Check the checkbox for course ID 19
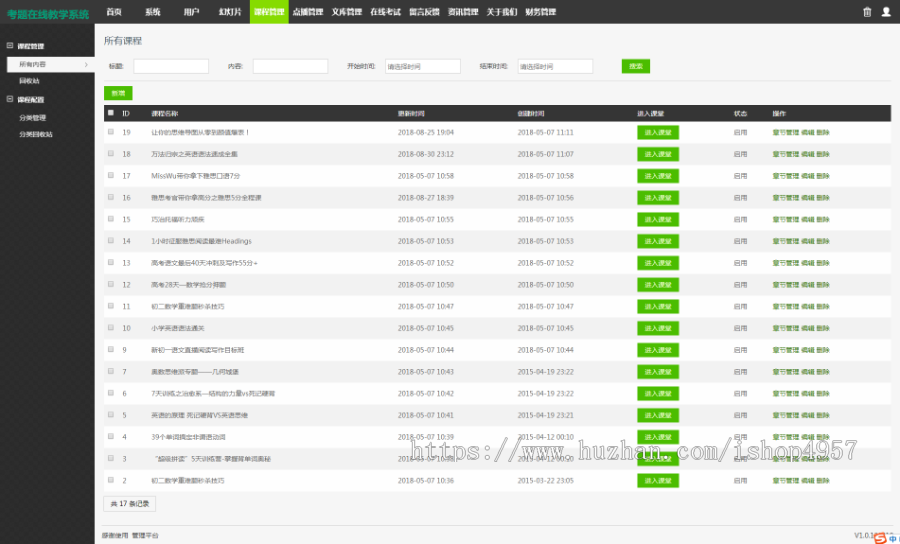900x544 pixels. point(111,132)
